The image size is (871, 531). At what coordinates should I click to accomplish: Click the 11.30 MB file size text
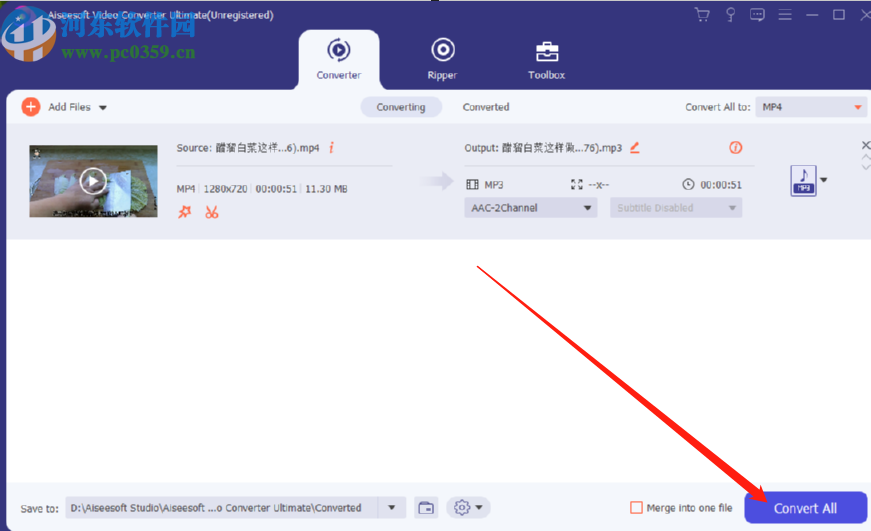(327, 189)
